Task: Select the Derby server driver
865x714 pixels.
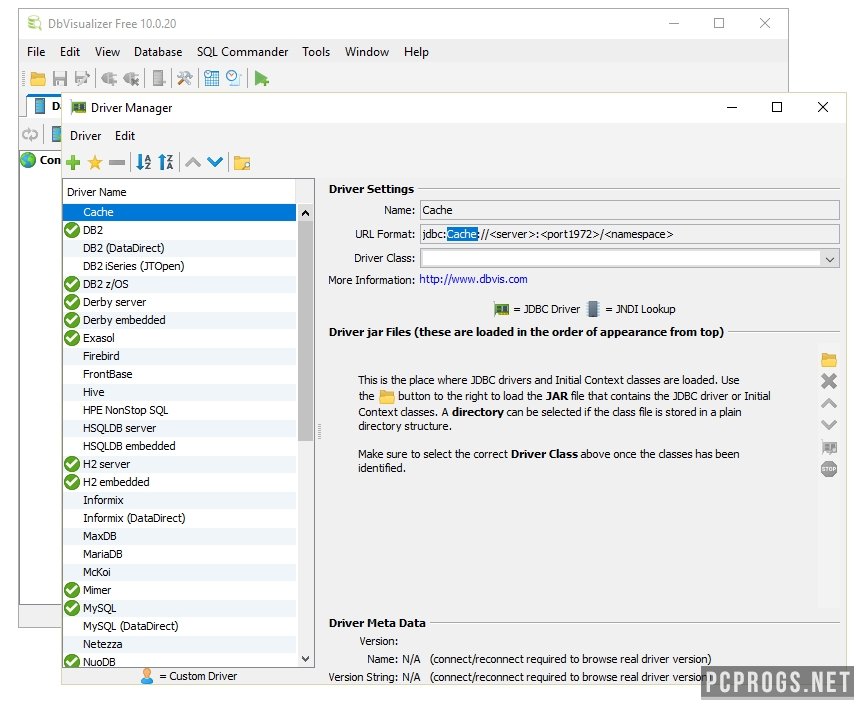Action: point(179,302)
